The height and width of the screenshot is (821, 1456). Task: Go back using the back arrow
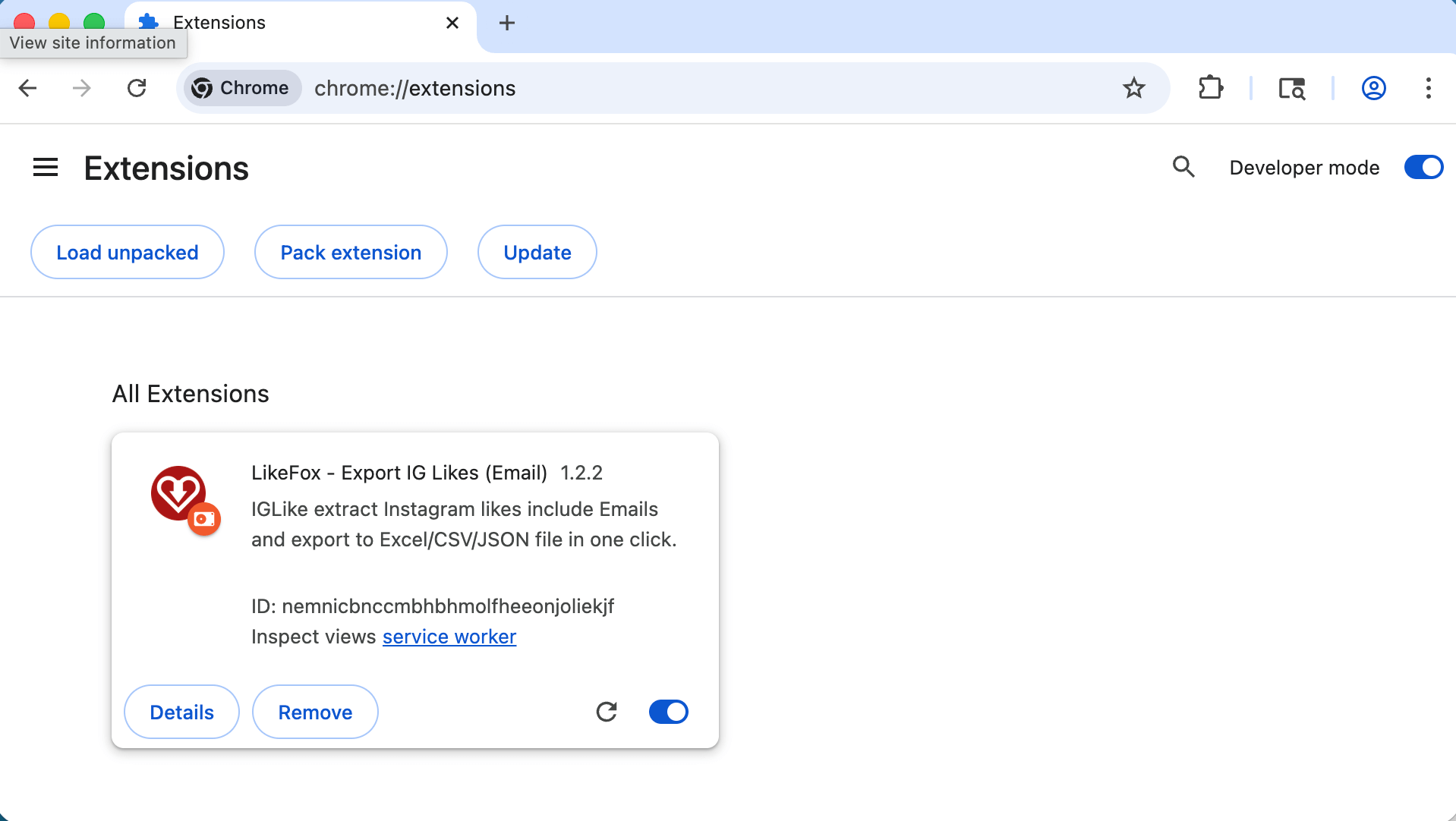(27, 88)
